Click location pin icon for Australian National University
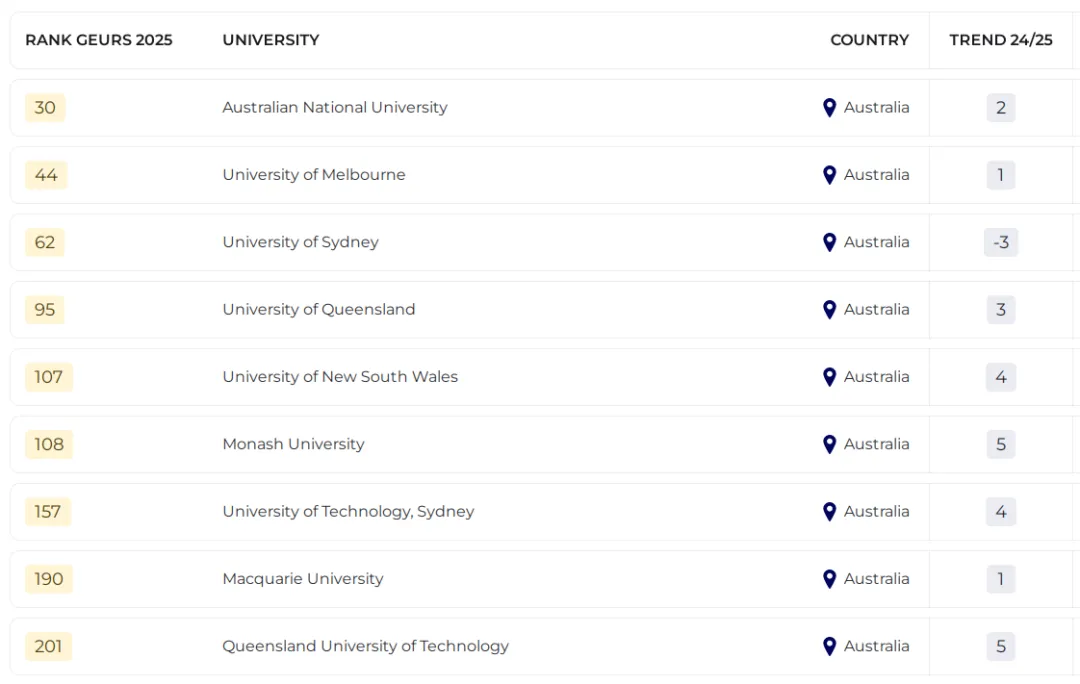Viewport: 1080px width, 684px height. pyautogui.click(x=829, y=107)
